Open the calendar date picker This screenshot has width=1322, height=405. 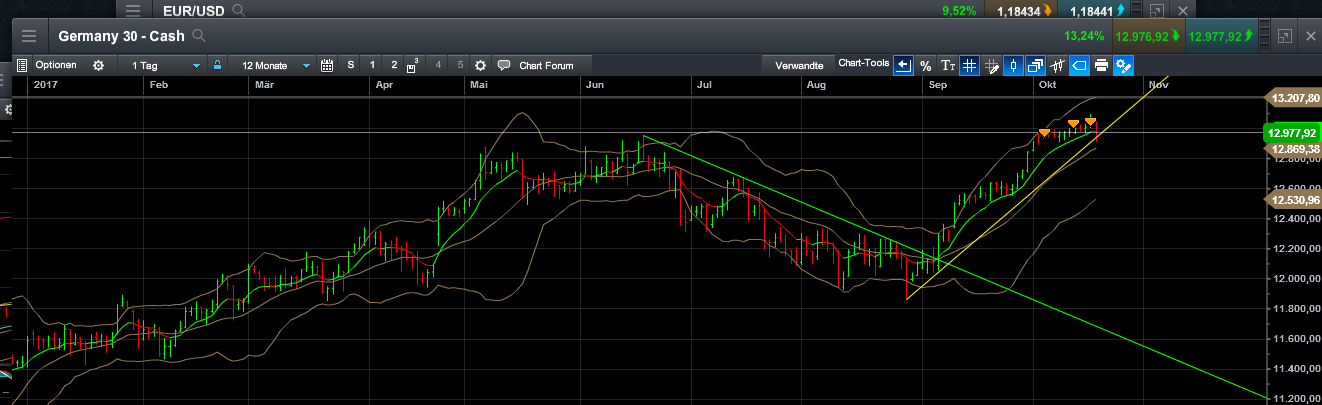click(326, 65)
